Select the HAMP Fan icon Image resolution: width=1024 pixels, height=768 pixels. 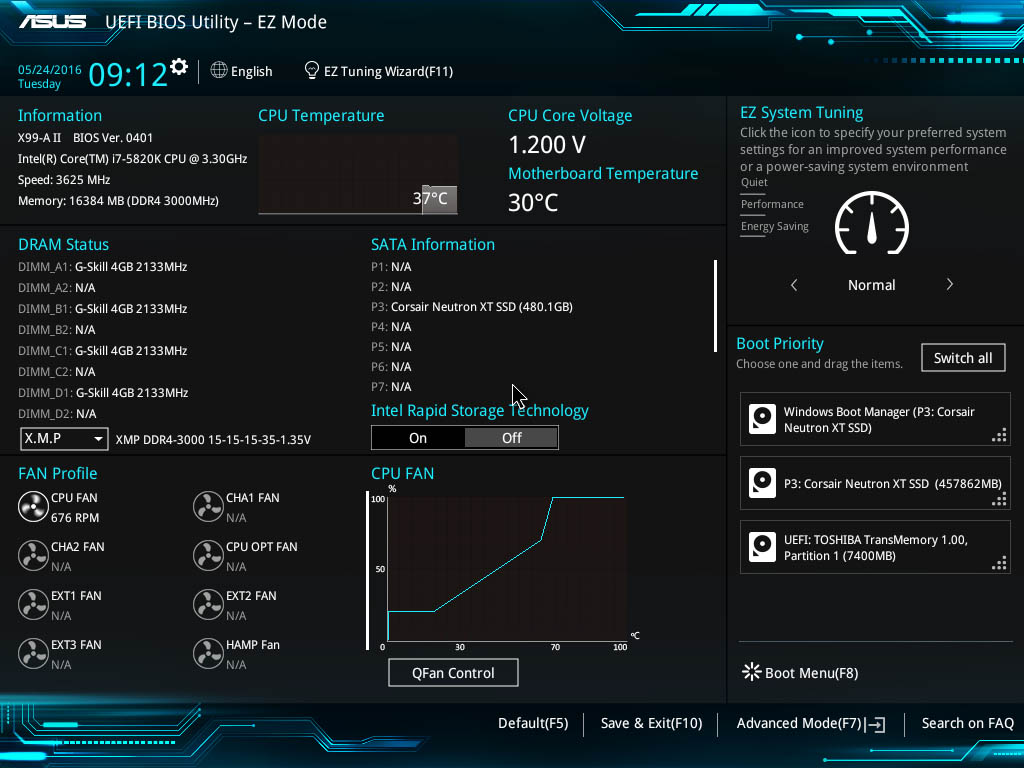208,654
